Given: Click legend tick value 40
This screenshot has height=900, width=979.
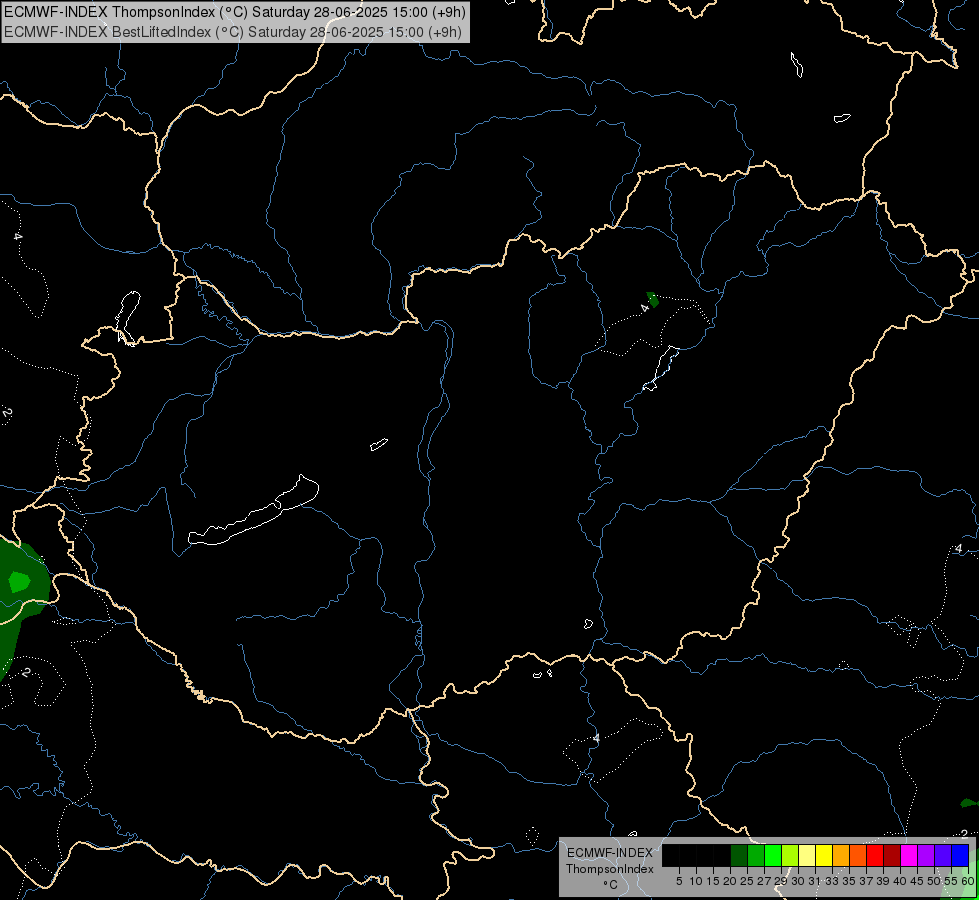Looking at the screenshot, I should [900, 881].
